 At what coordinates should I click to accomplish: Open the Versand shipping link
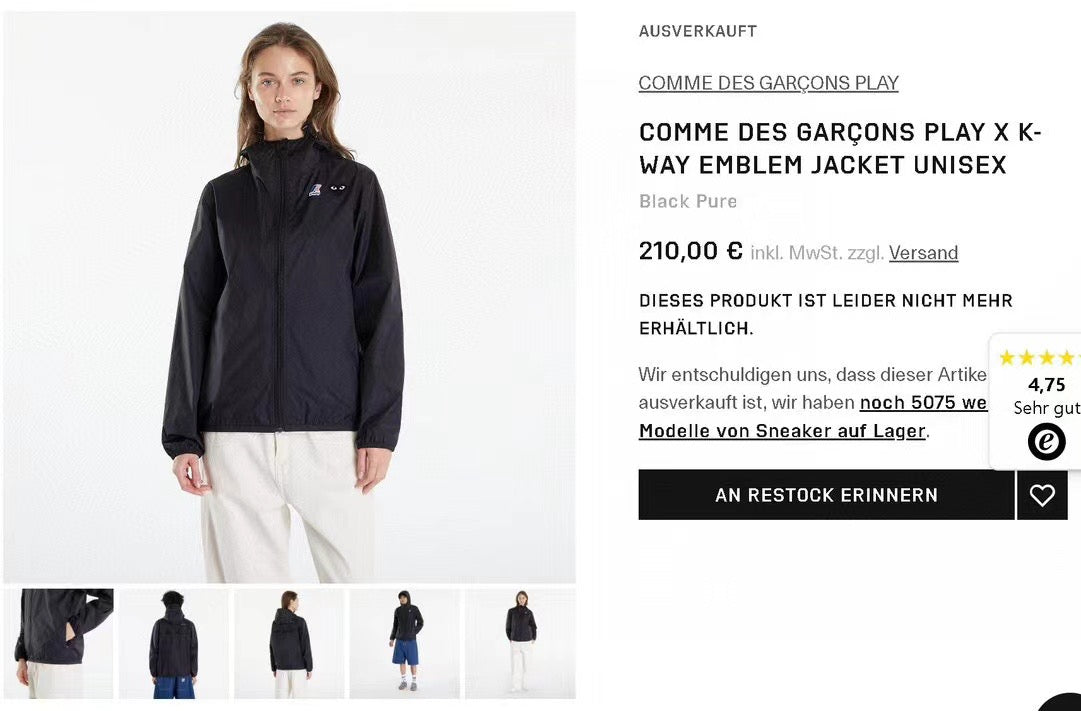923,253
